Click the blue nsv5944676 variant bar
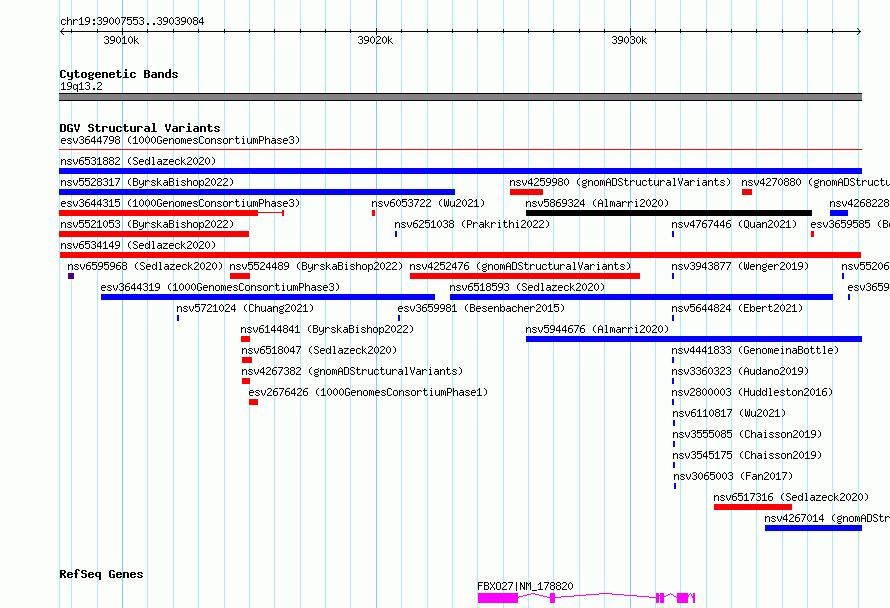 694,339
